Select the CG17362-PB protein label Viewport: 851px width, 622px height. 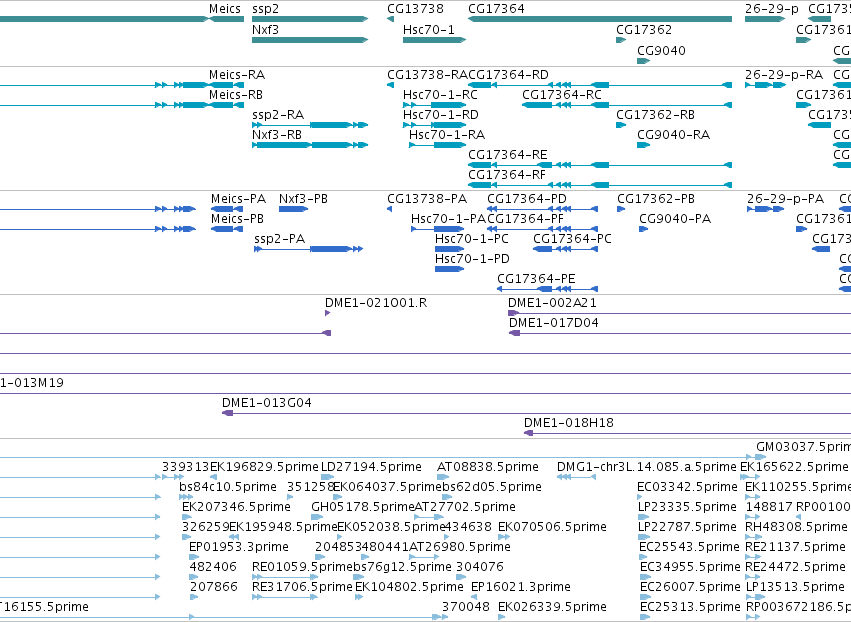pyautogui.click(x=656, y=199)
